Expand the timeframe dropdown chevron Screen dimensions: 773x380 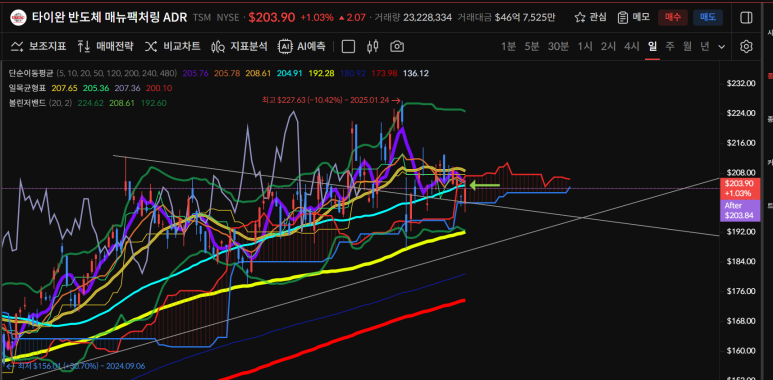coord(722,47)
